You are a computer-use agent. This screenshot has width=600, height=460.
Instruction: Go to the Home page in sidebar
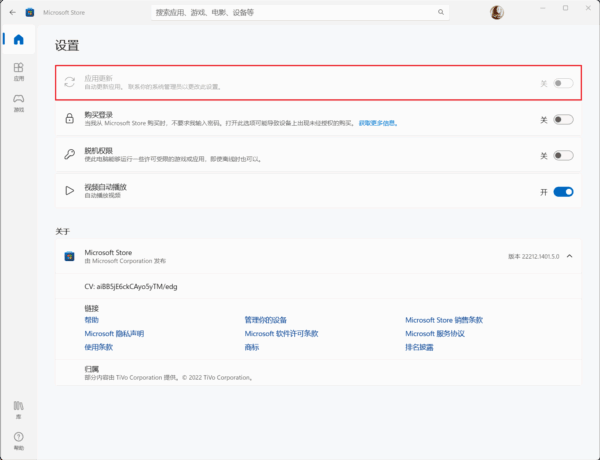[x=18, y=39]
